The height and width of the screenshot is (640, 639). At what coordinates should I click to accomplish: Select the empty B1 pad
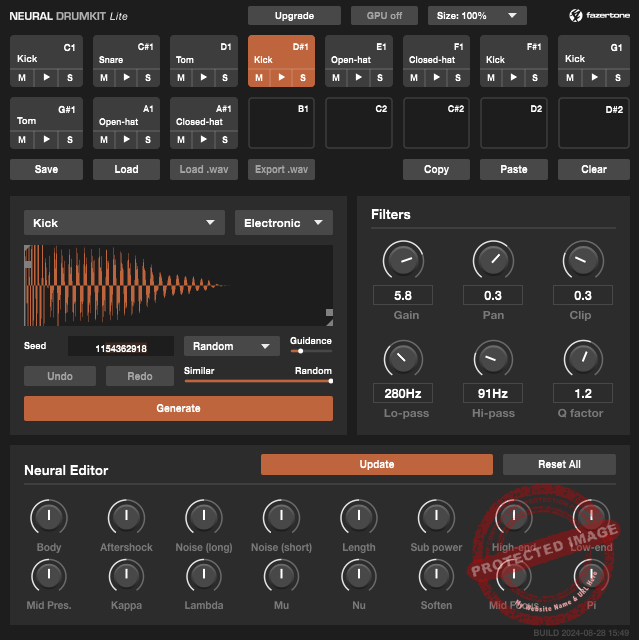point(282,123)
